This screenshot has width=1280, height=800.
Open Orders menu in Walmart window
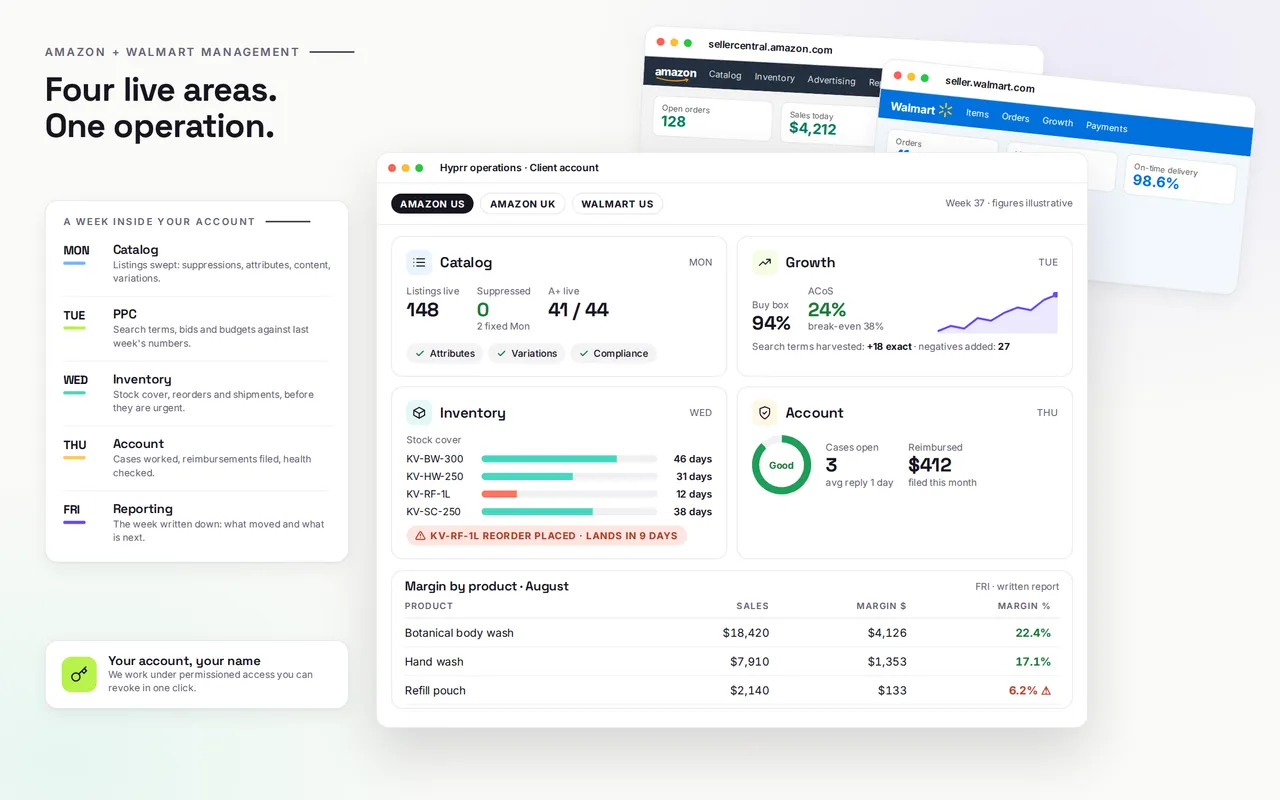click(x=1015, y=117)
